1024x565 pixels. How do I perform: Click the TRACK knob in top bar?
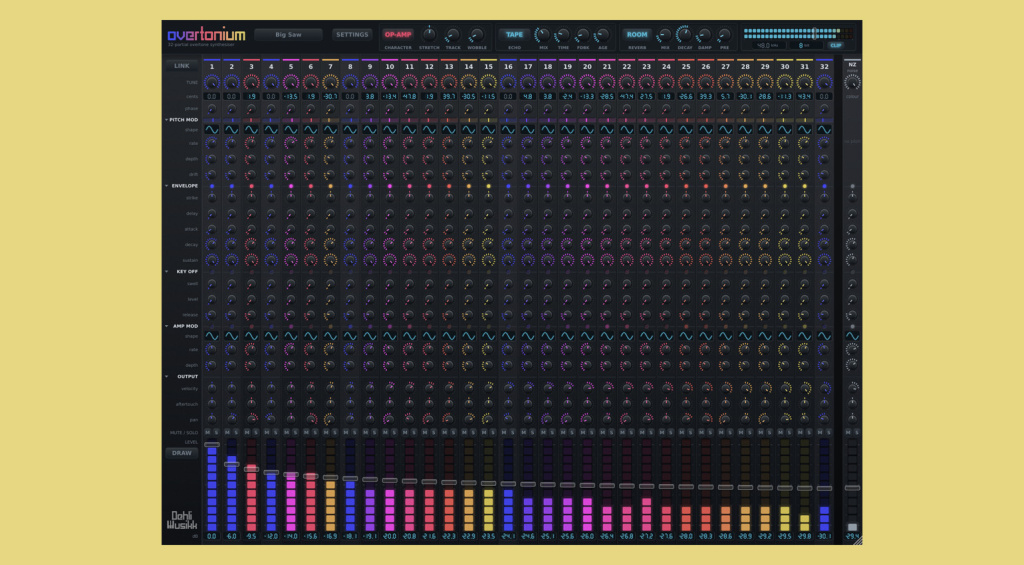click(453, 35)
